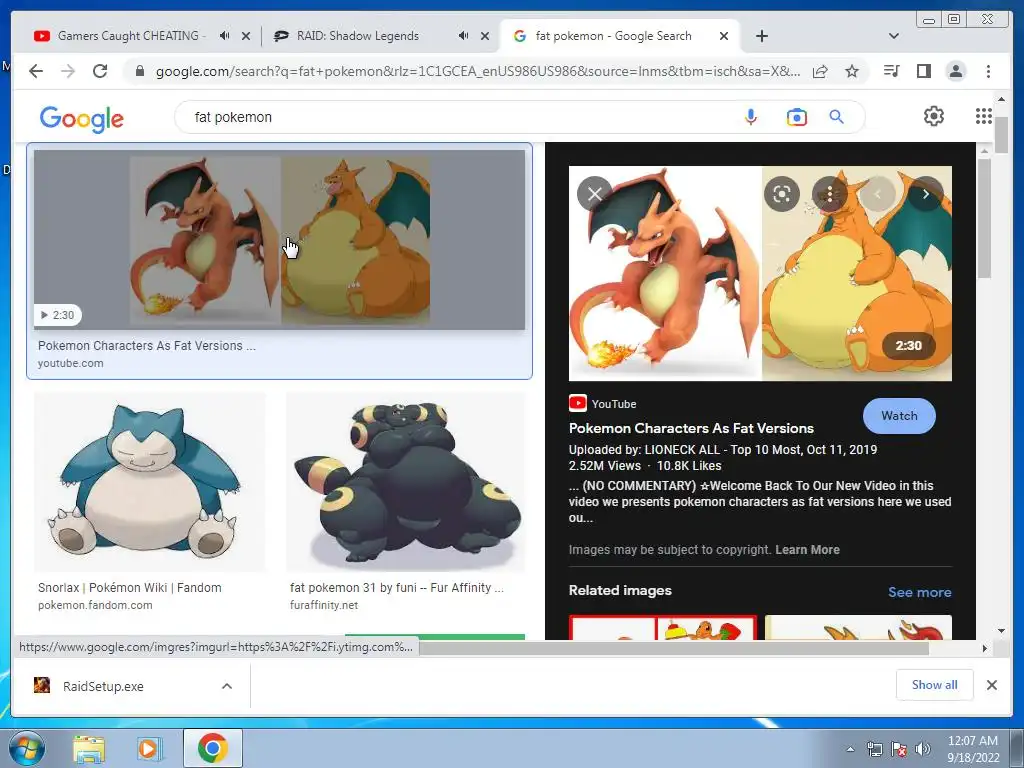Image resolution: width=1024 pixels, height=768 pixels.
Task: Close the image preview panel
Action: 594,194
